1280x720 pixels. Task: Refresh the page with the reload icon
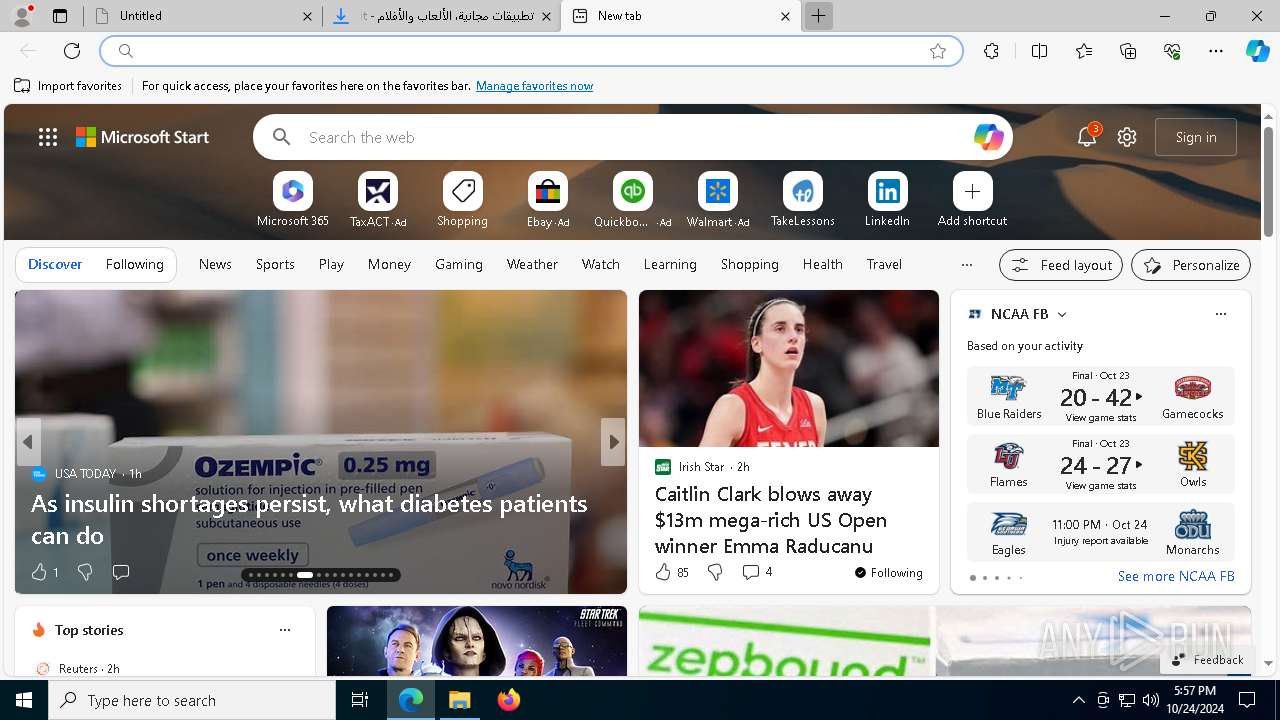(72, 51)
